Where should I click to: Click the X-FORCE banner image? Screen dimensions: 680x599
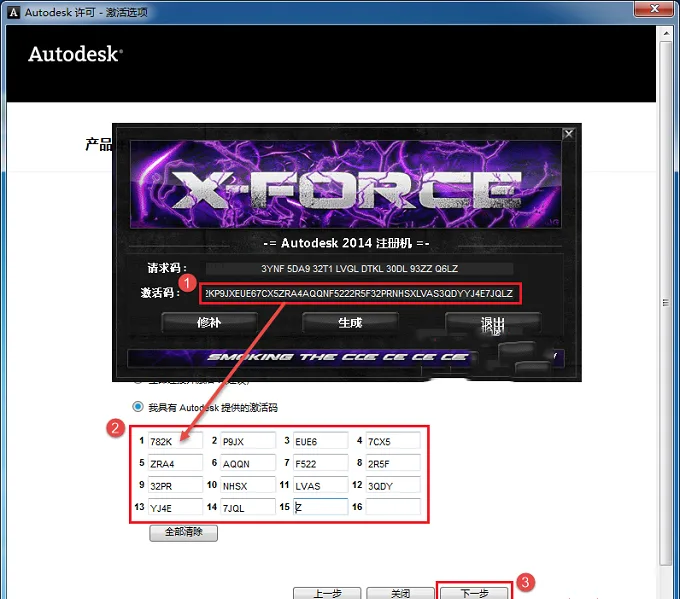(345, 184)
